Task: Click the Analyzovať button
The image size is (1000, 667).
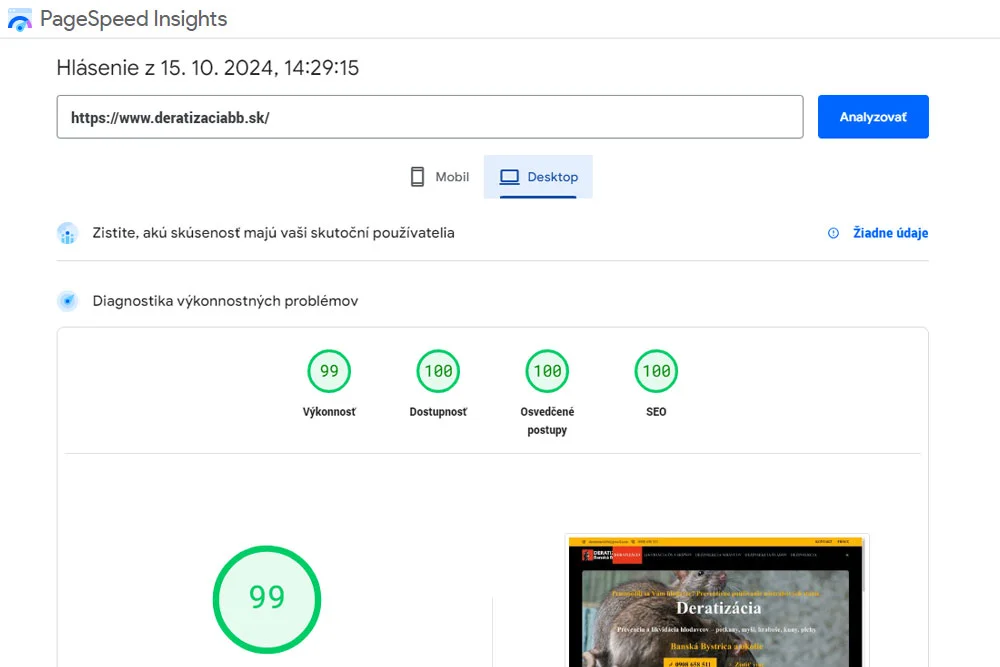Action: pyautogui.click(x=873, y=117)
